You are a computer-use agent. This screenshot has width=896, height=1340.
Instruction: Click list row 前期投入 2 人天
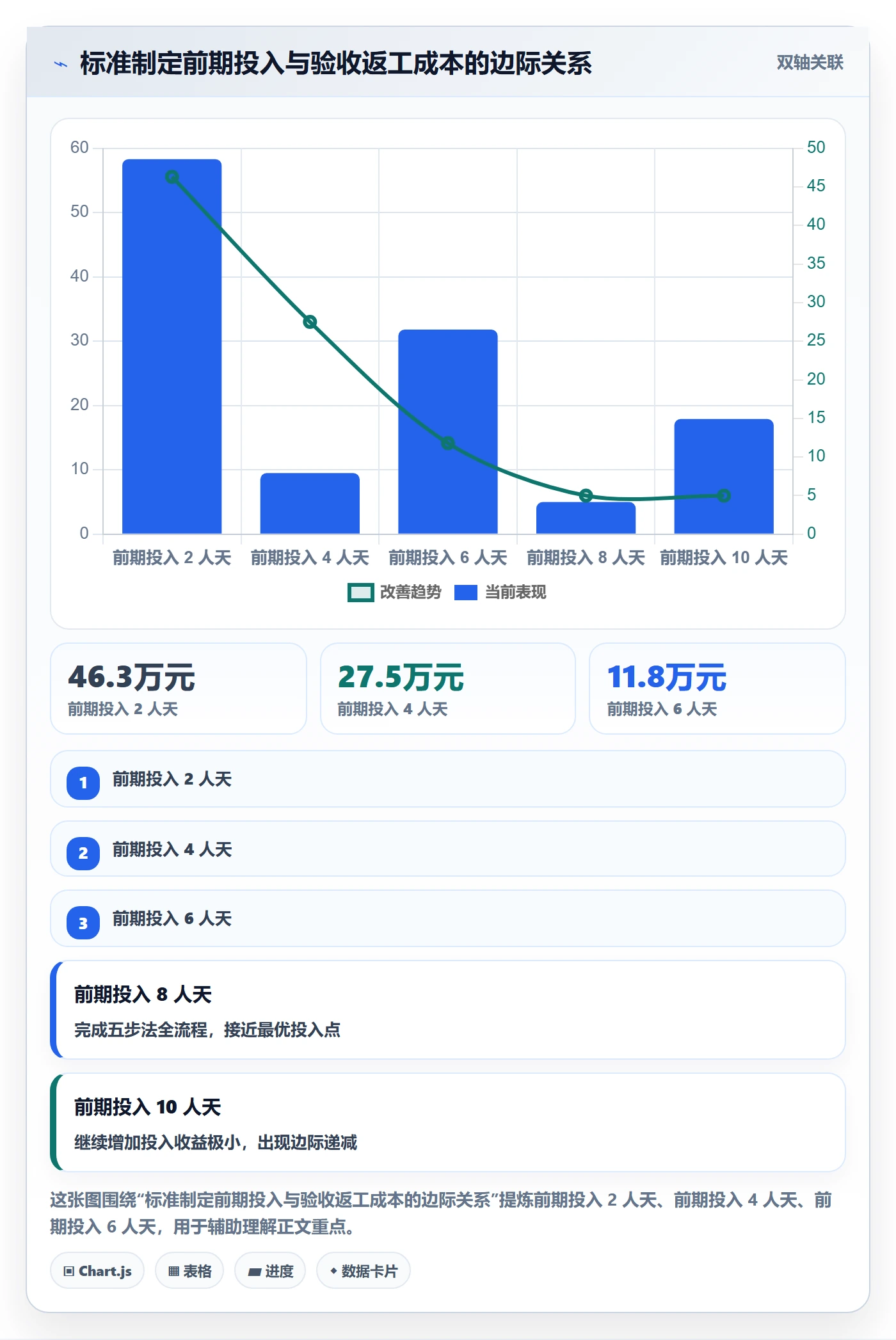click(448, 779)
